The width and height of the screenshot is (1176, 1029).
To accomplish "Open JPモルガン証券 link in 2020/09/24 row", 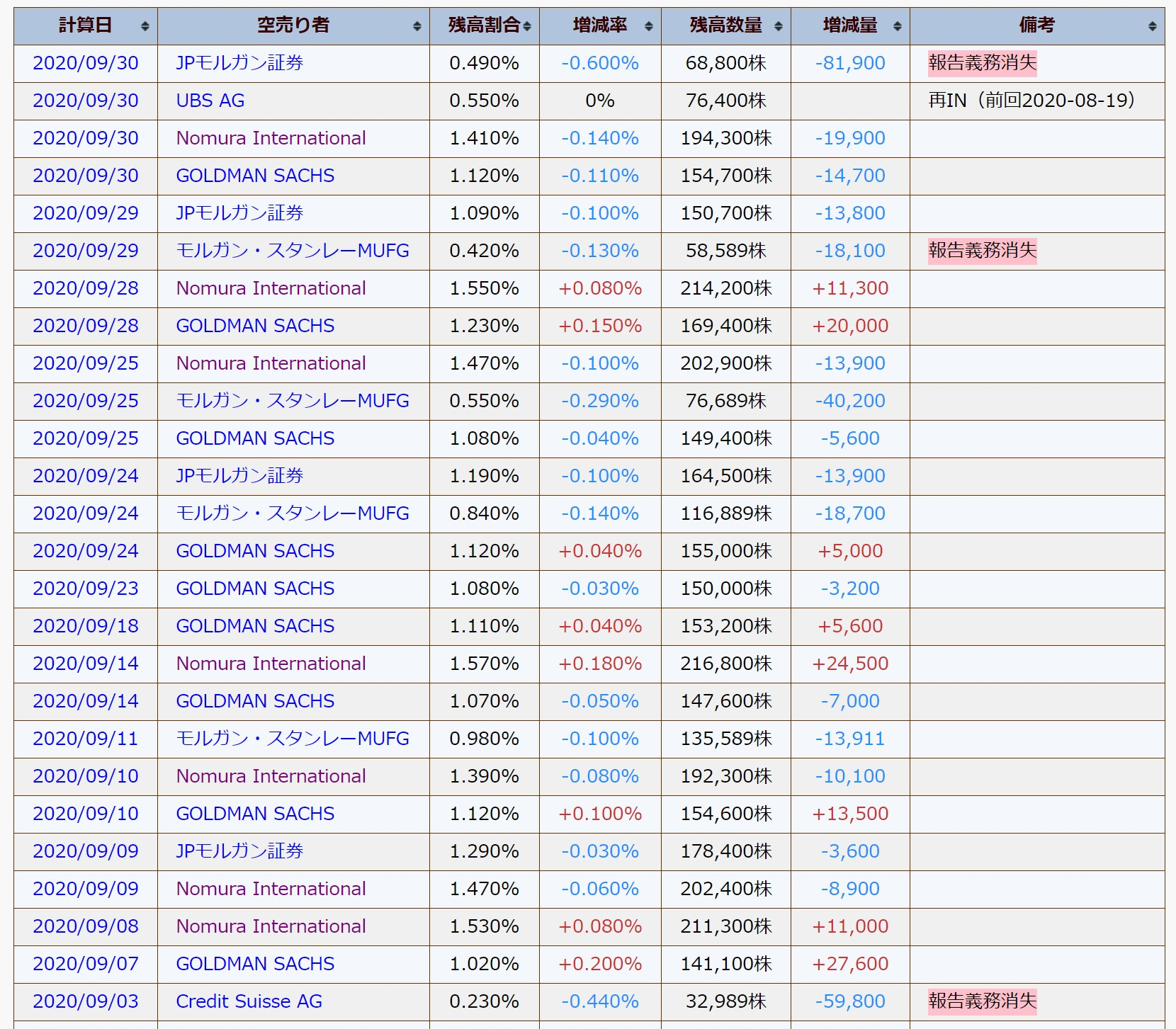I will click(x=239, y=476).
